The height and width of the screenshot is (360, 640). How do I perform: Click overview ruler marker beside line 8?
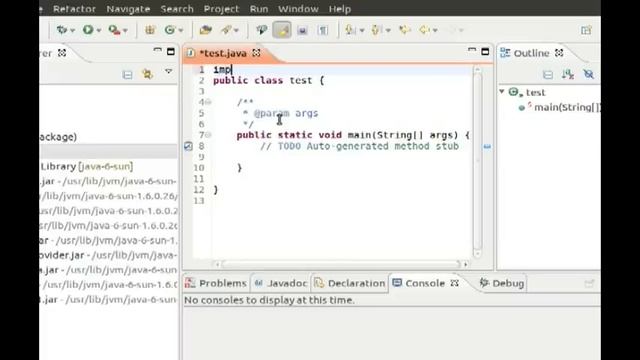coord(487,147)
